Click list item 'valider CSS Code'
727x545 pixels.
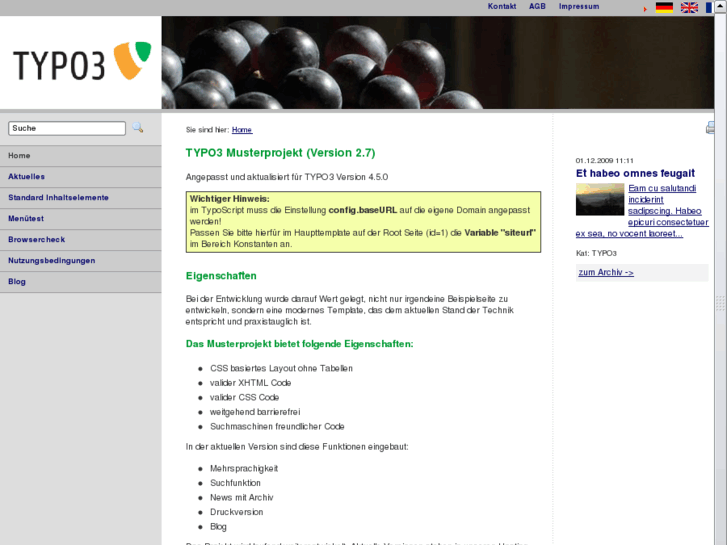pos(244,398)
